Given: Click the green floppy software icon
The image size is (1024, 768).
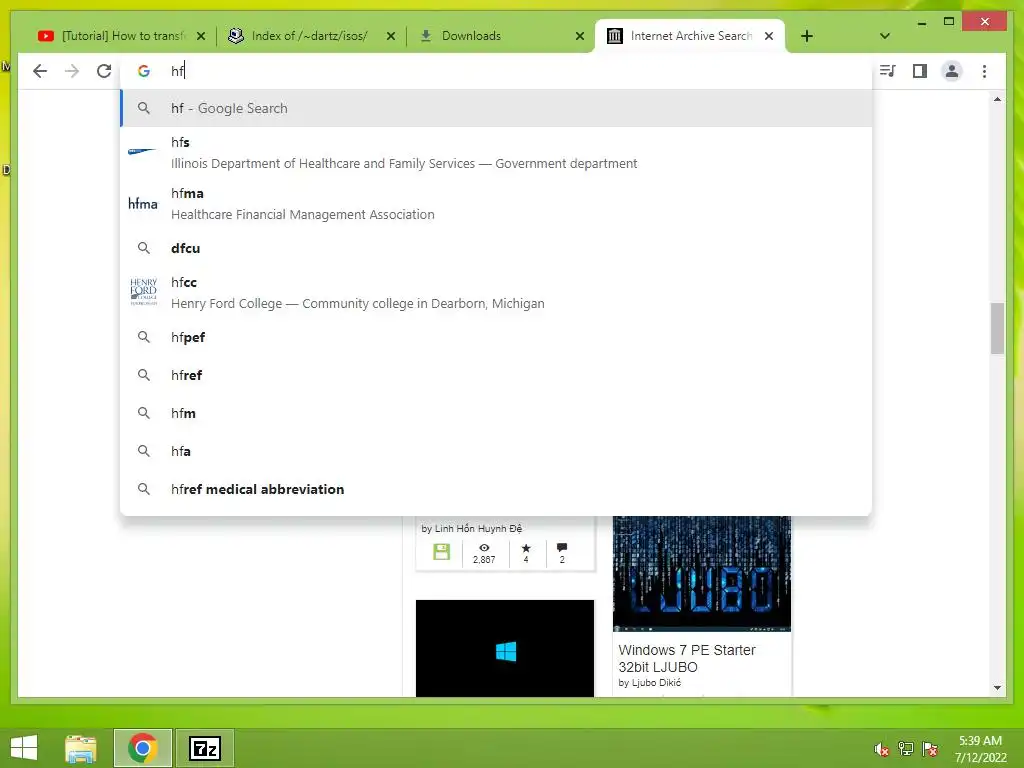Looking at the screenshot, I should click(441, 552).
